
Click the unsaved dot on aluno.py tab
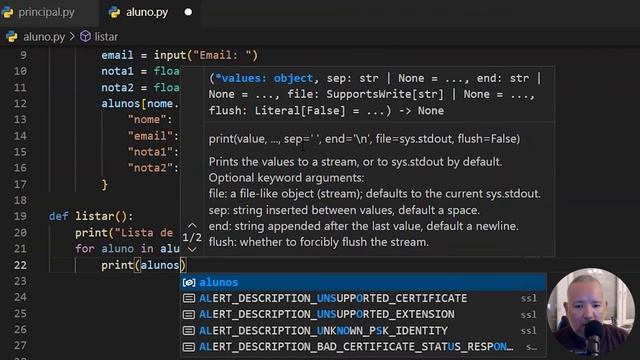click(x=188, y=12)
